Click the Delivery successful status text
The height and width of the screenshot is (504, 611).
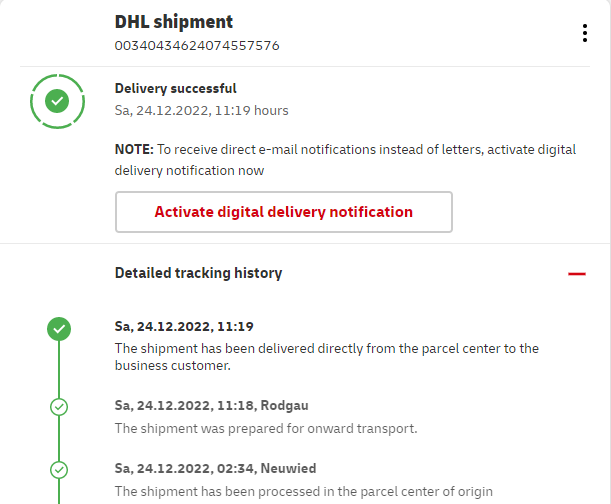[176, 89]
